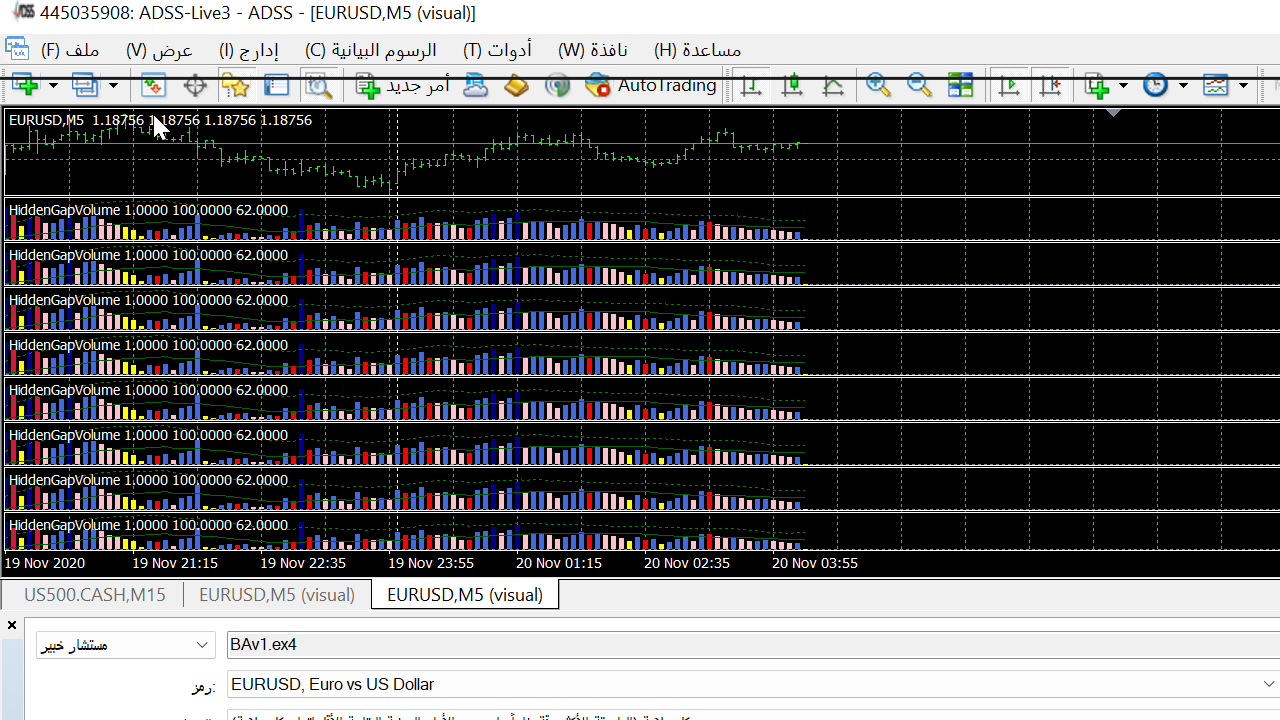The height and width of the screenshot is (720, 1280).
Task: Toggle the AutoTrading button
Action: click(x=652, y=86)
